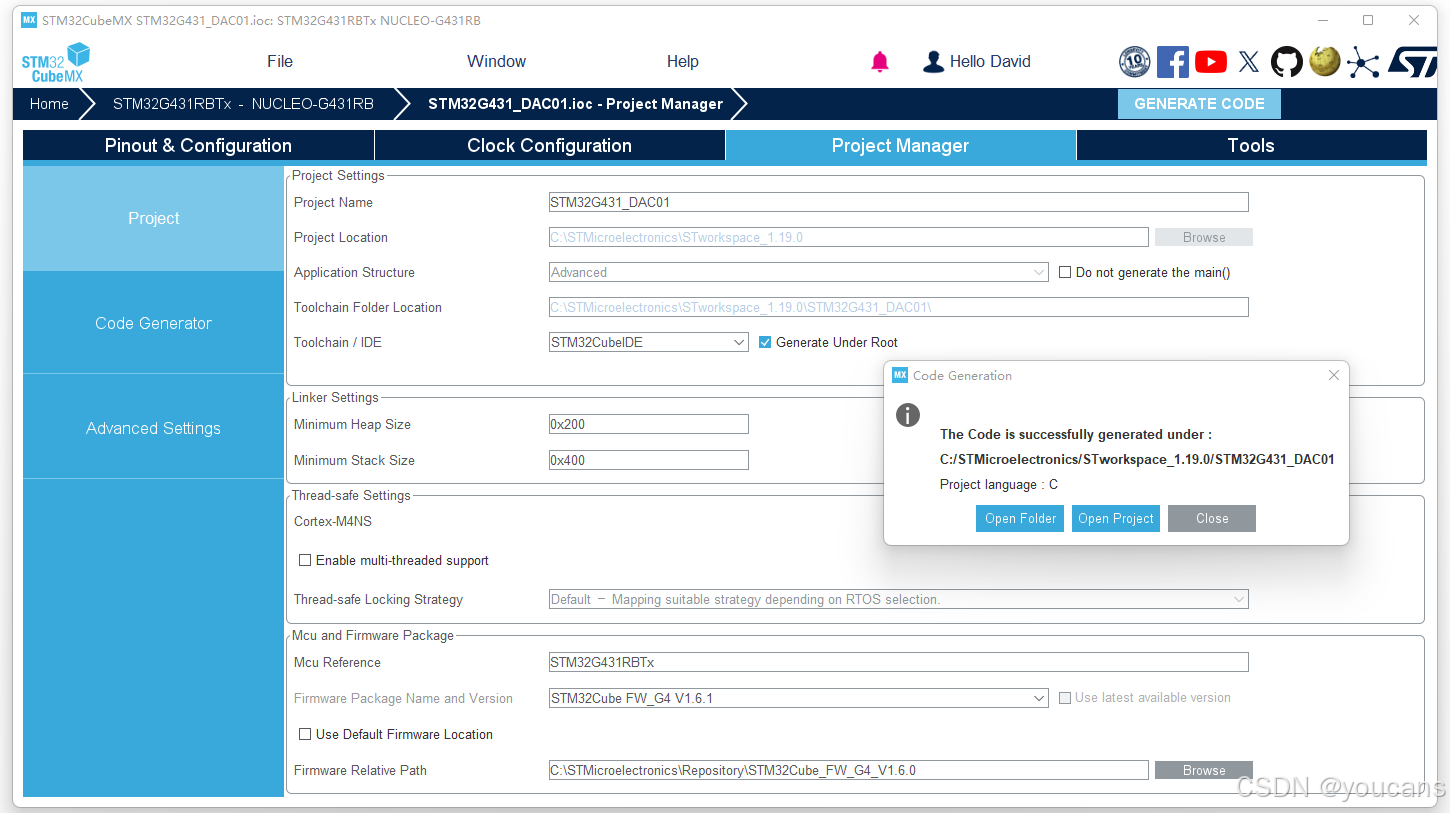Click Browse next to Firmware Relative Path

tap(1204, 770)
